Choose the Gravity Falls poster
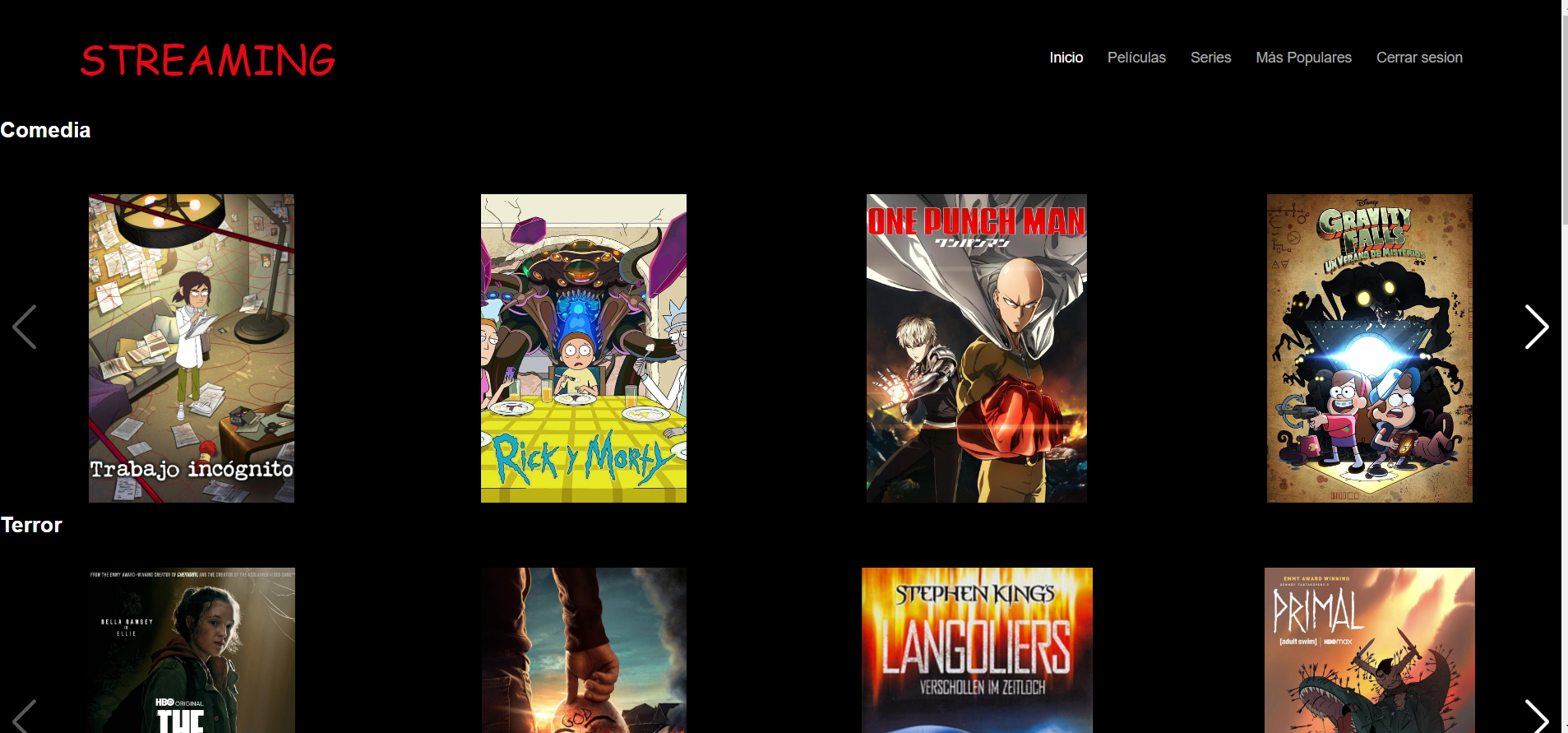The image size is (1568, 733). coord(1369,348)
